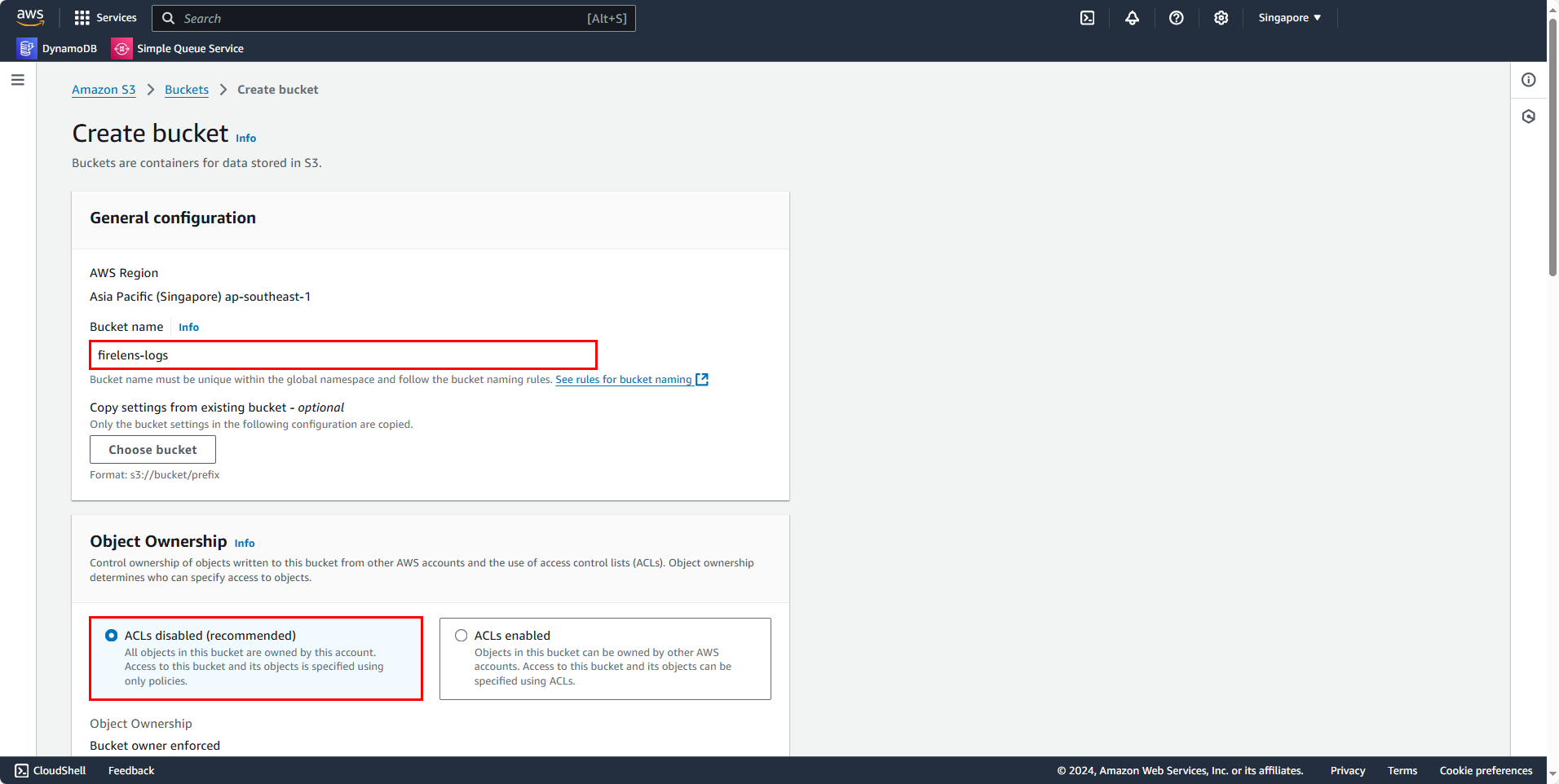The width and height of the screenshot is (1559, 784).
Task: Click the AWS logo home icon
Action: (30, 17)
